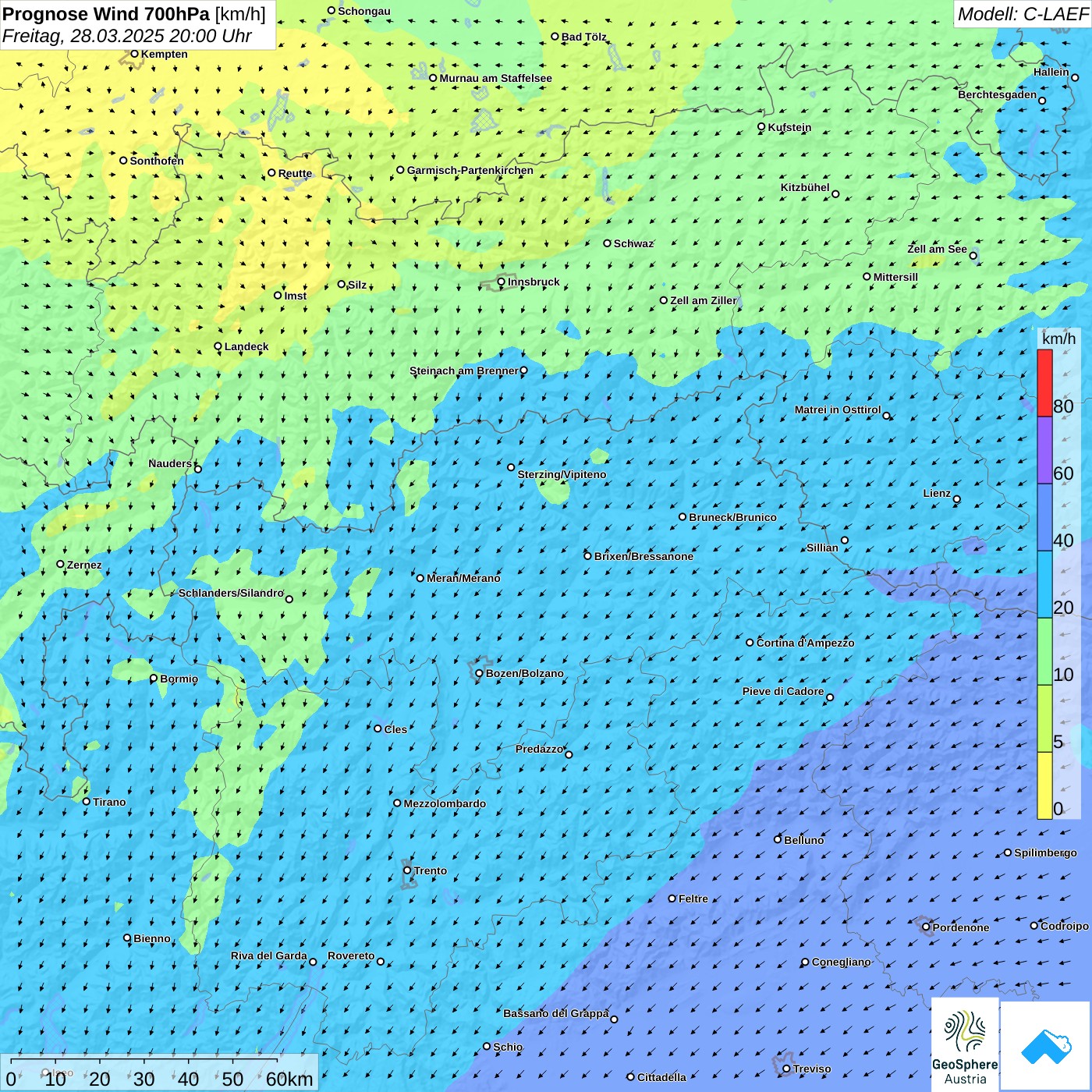Click the Kufstein city marker
This screenshot has height=1092, width=1092.
point(762,126)
